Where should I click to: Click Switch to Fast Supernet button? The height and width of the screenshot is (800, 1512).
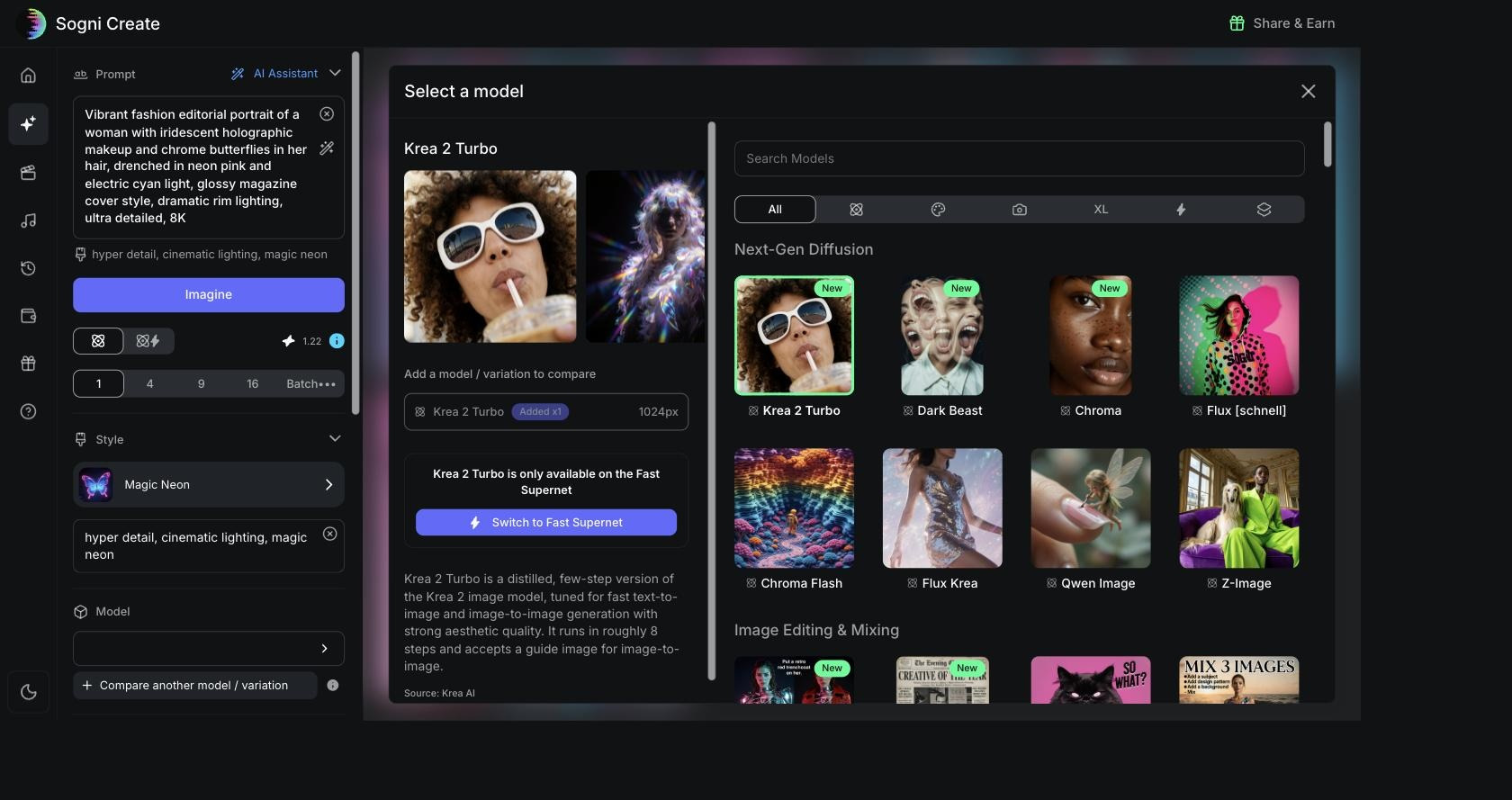point(546,523)
